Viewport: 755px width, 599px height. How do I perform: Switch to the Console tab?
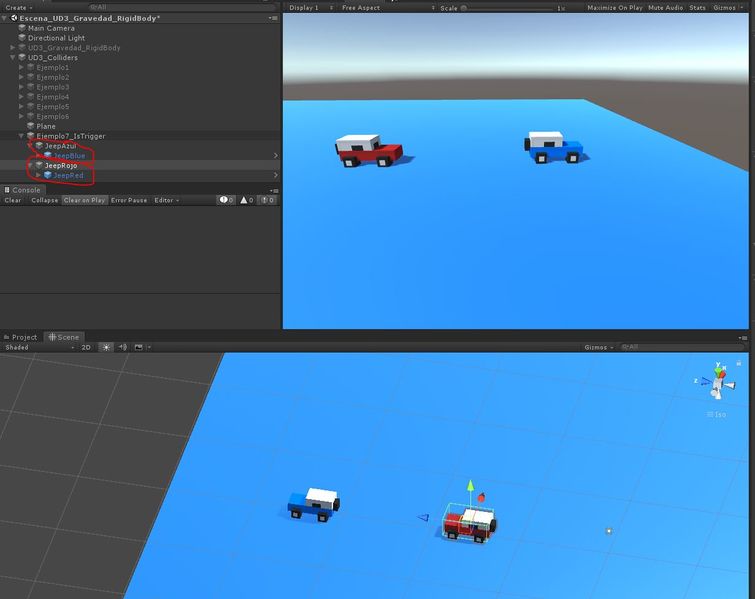point(22,190)
